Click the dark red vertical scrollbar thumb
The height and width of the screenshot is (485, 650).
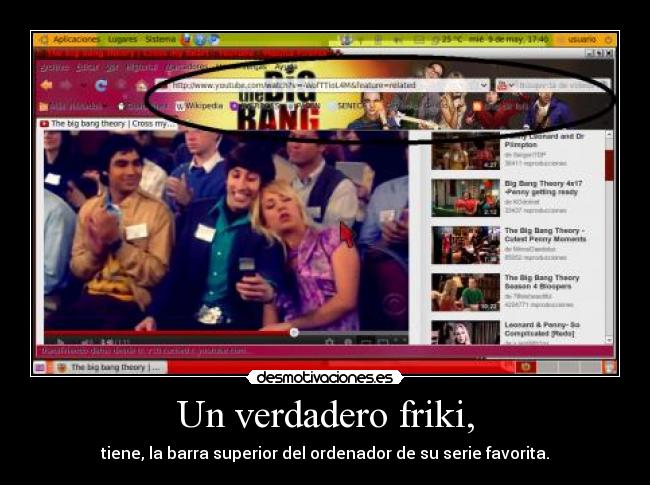609,165
